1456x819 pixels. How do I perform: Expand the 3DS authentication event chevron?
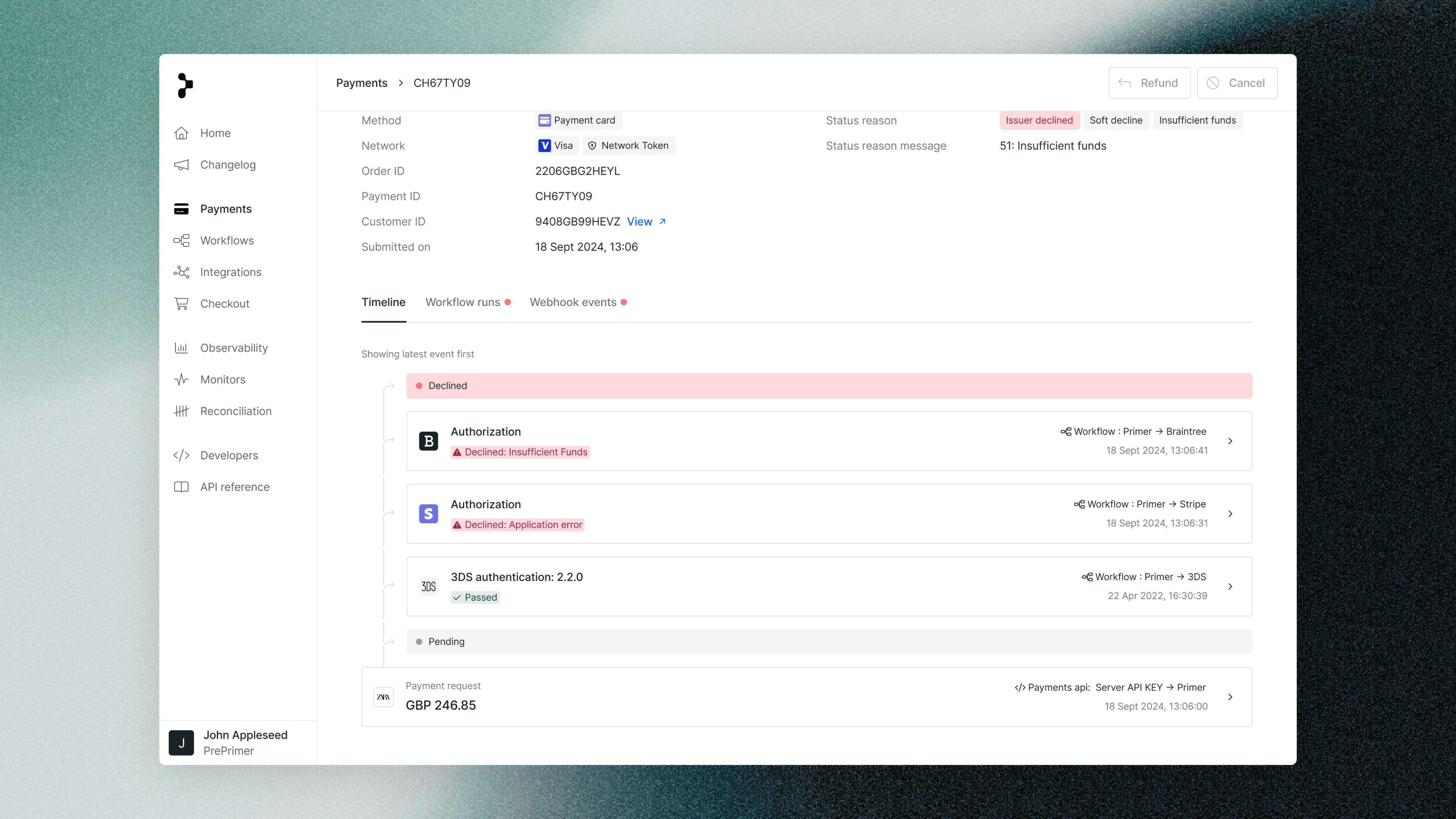point(1230,587)
